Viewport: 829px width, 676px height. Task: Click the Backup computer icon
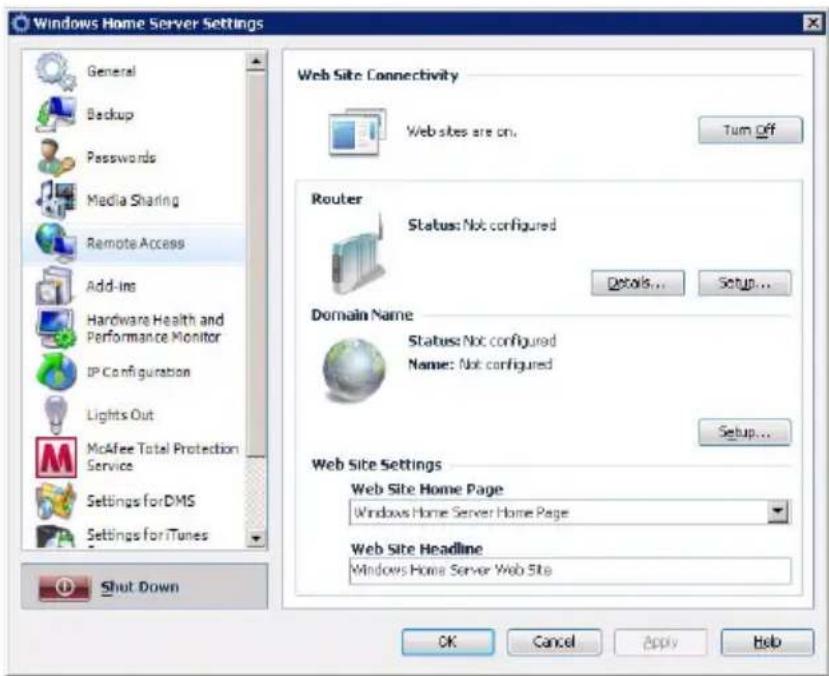tap(55, 114)
